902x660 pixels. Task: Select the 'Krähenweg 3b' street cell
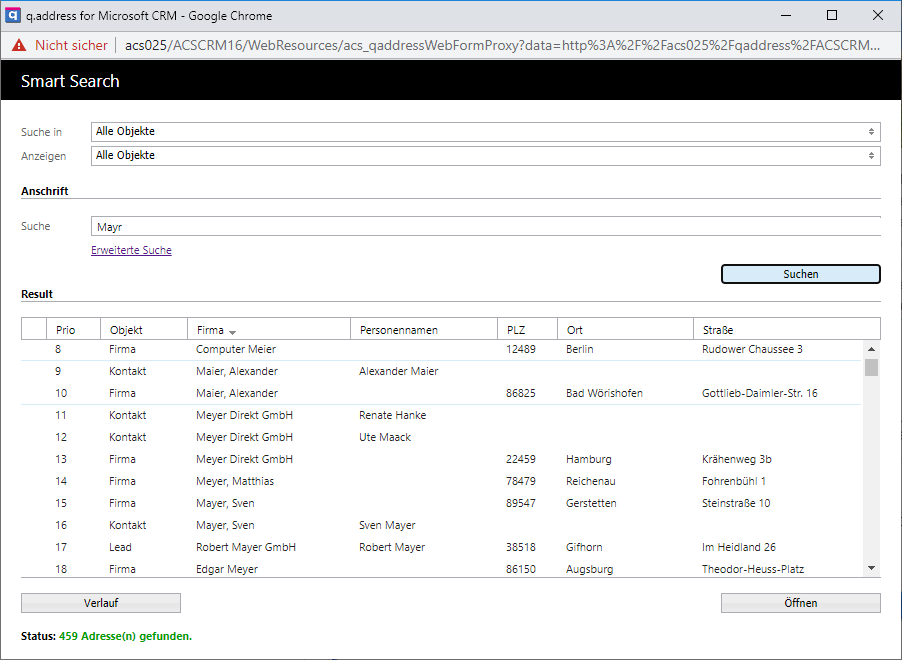736,459
